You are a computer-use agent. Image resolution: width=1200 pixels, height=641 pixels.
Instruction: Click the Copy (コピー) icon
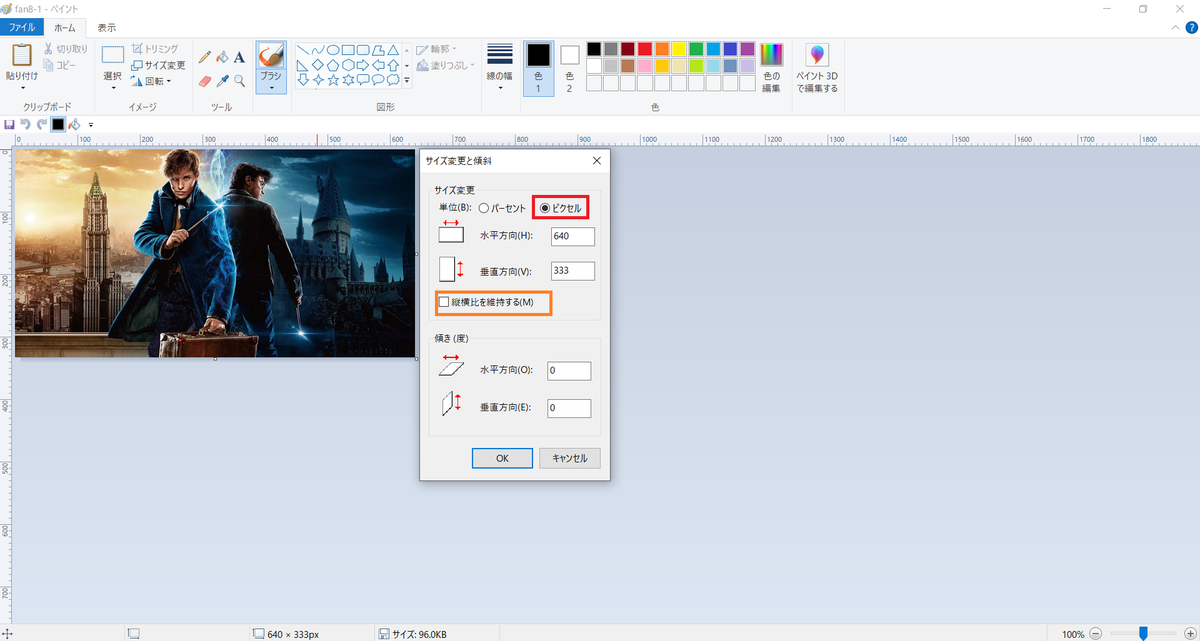tap(48, 65)
